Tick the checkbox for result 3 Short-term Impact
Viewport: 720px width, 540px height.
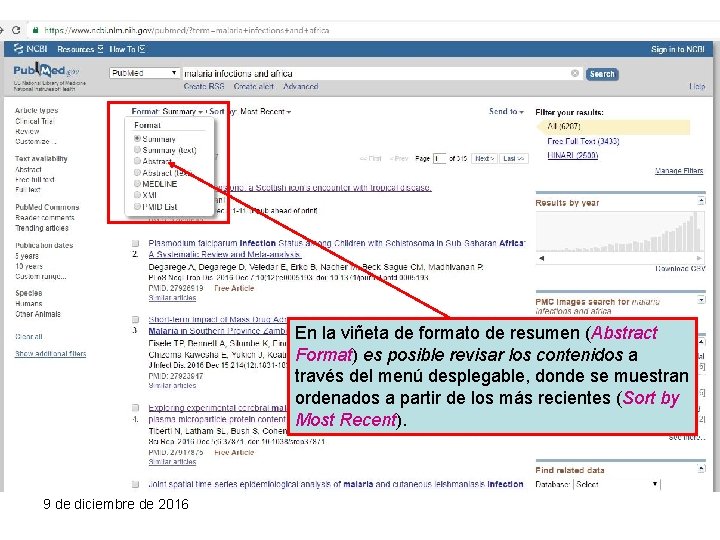coord(135,320)
